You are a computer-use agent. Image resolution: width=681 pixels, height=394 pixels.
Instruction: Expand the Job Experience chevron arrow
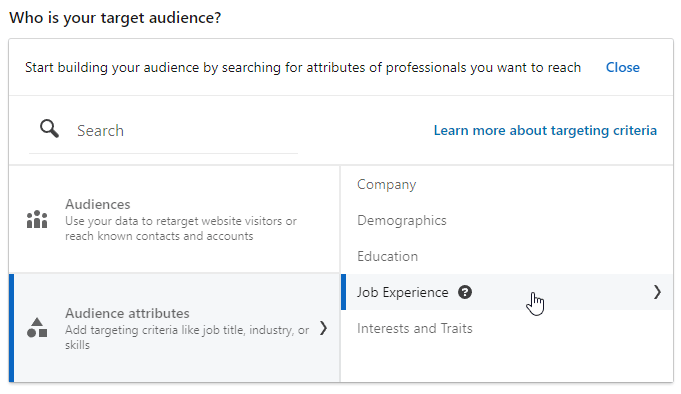click(x=657, y=292)
